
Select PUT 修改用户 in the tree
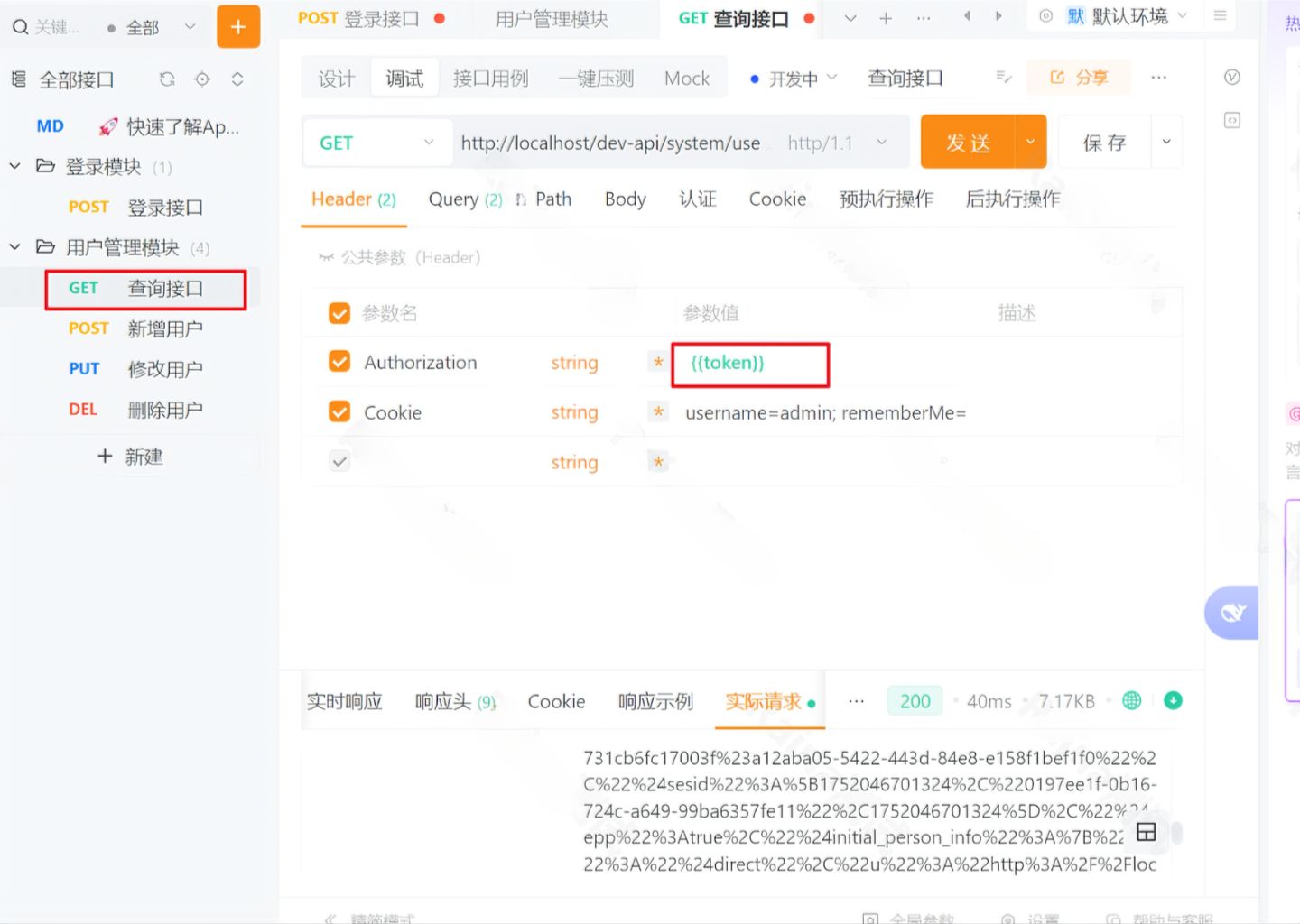click(x=135, y=368)
